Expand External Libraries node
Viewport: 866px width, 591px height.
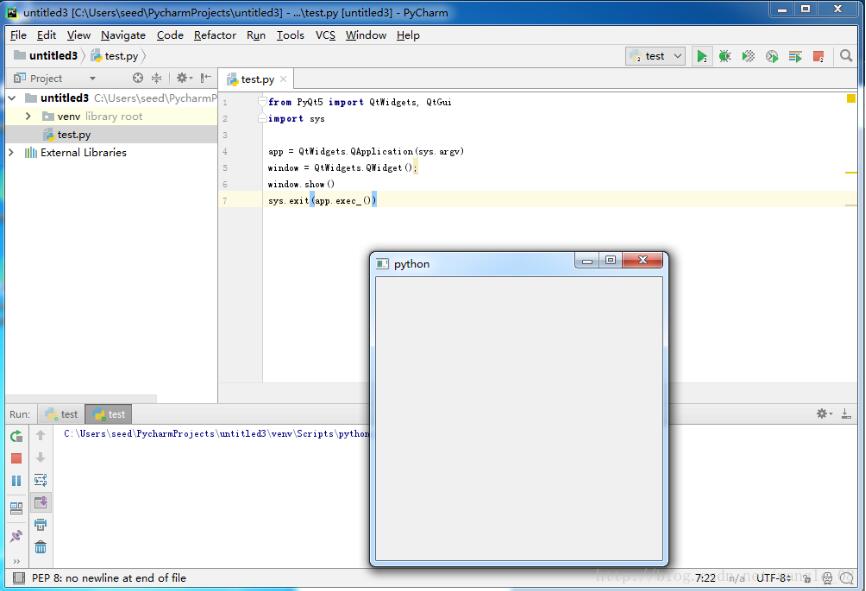coord(9,152)
